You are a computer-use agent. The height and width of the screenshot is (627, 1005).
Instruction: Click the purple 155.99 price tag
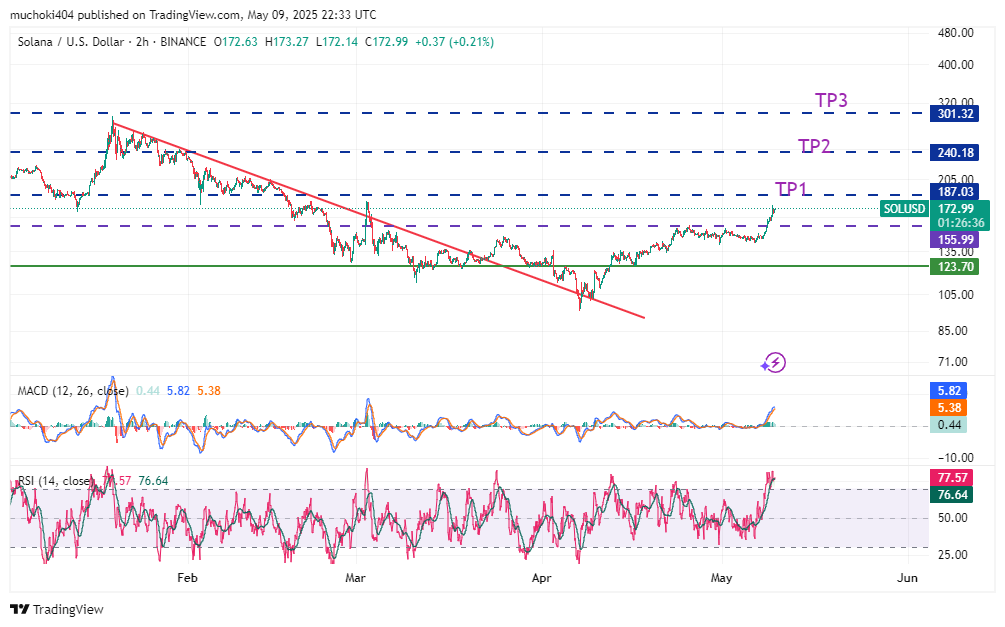click(x=956, y=240)
